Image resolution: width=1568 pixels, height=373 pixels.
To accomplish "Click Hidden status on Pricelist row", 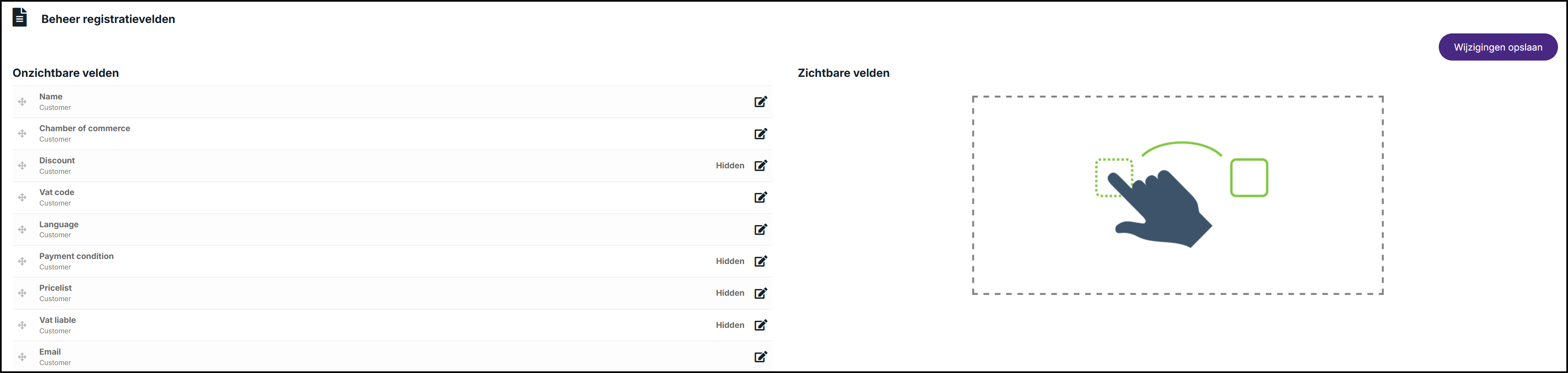I will [730, 293].
